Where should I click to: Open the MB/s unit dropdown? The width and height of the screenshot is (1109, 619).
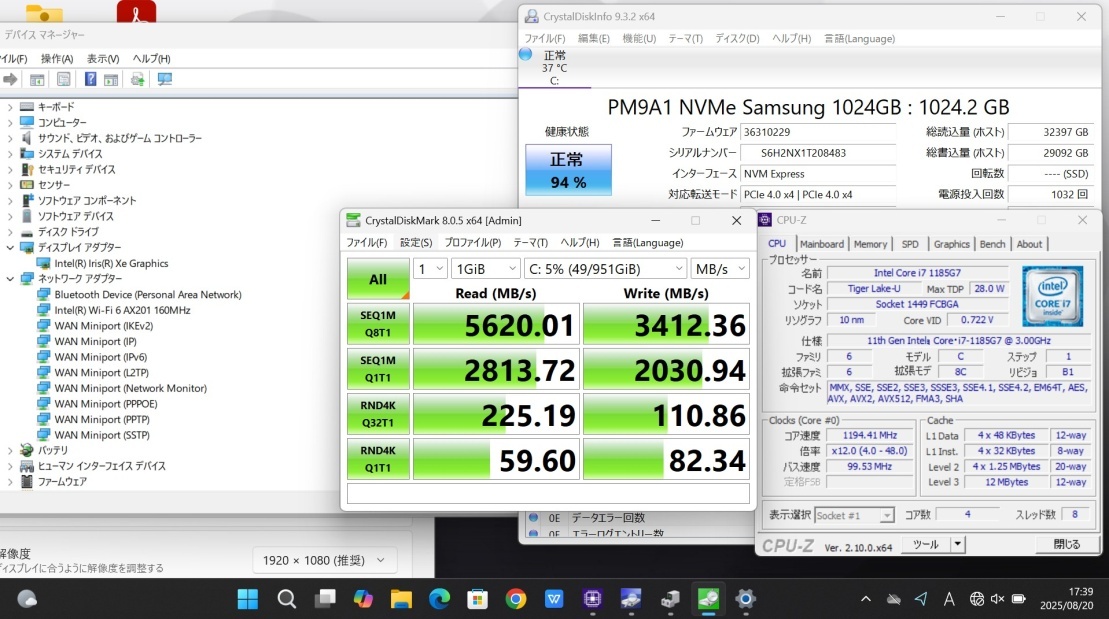(x=719, y=269)
